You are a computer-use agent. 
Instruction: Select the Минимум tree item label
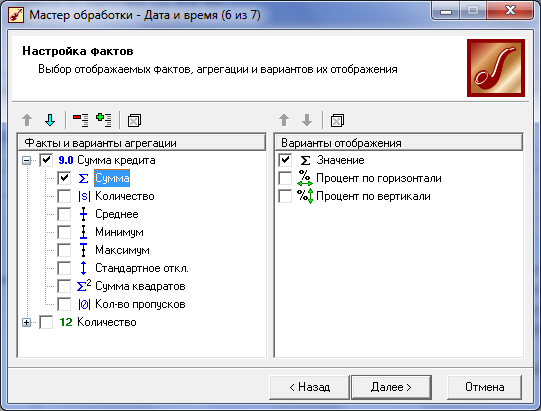[x=119, y=232]
